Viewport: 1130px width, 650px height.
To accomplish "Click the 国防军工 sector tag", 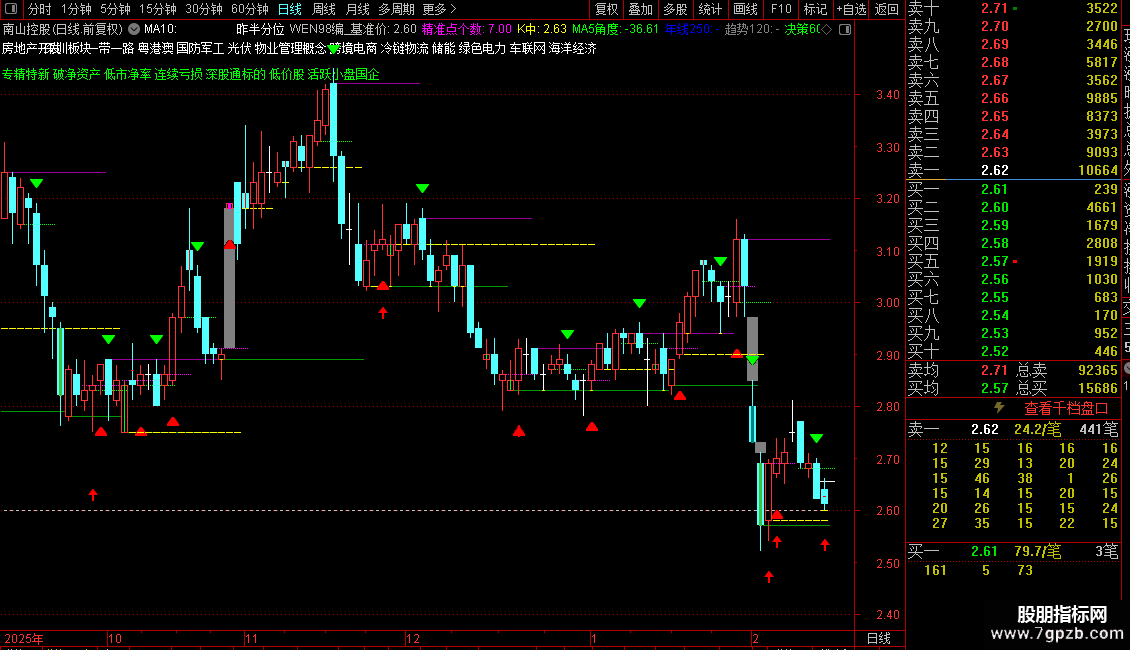I will click(200, 48).
